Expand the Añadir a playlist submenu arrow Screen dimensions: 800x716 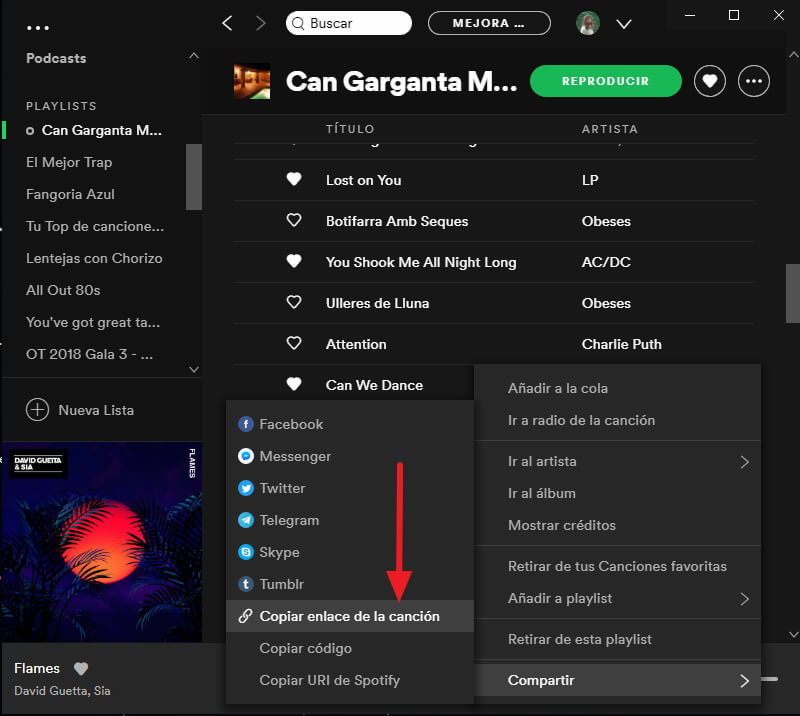tap(744, 599)
